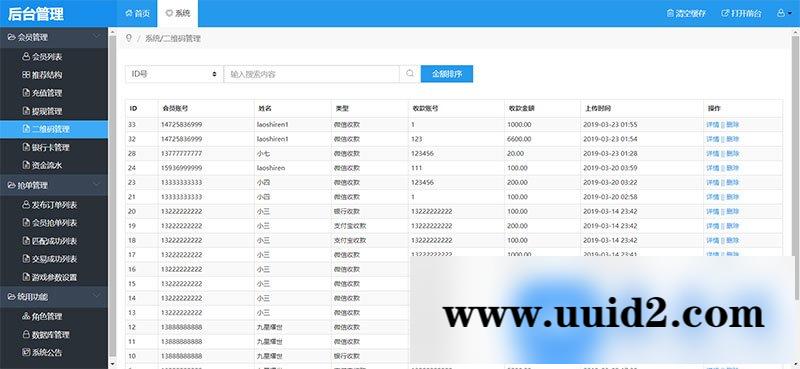Open 资金流水 in the sidebar

tap(42, 165)
